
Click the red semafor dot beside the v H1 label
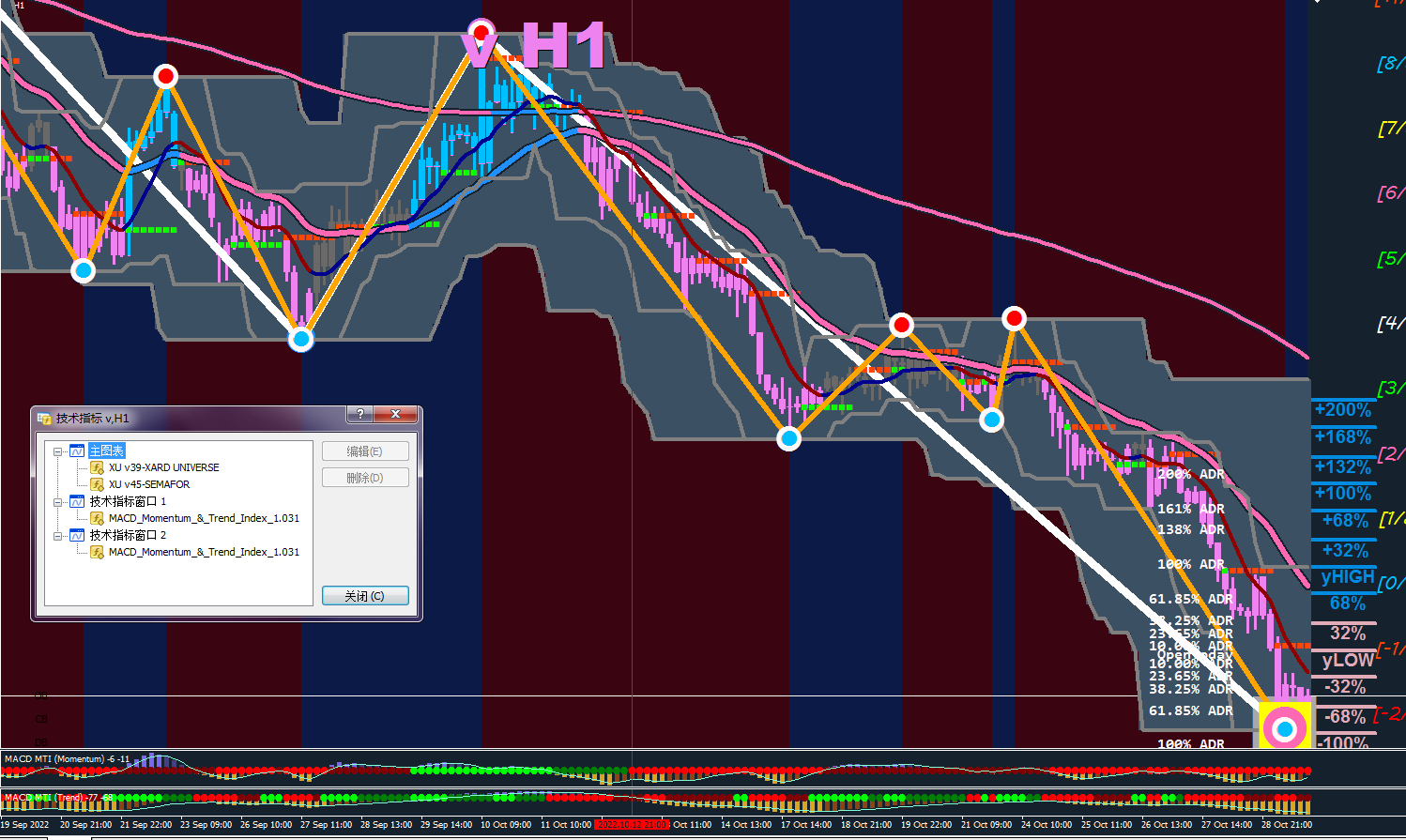tap(481, 33)
